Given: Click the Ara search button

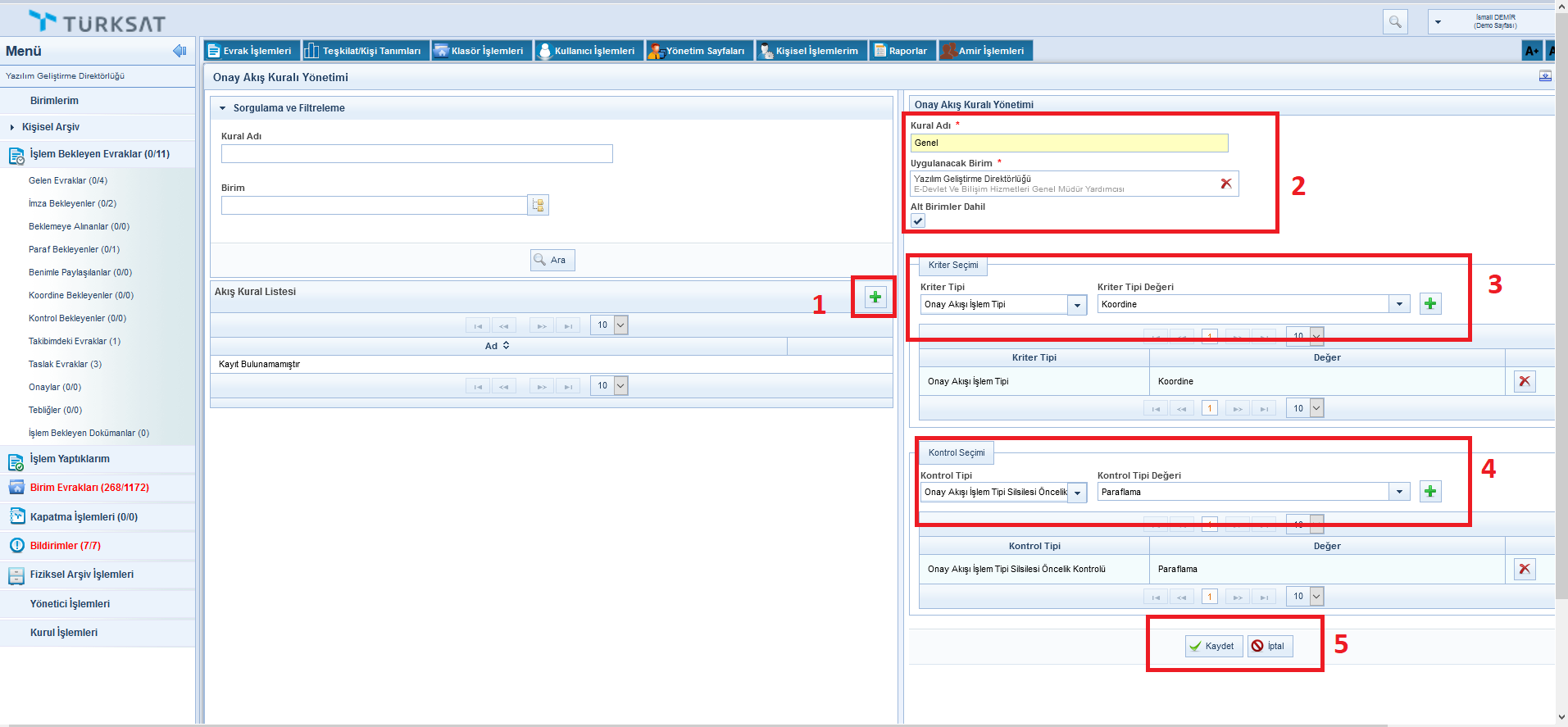Looking at the screenshot, I should (x=552, y=260).
